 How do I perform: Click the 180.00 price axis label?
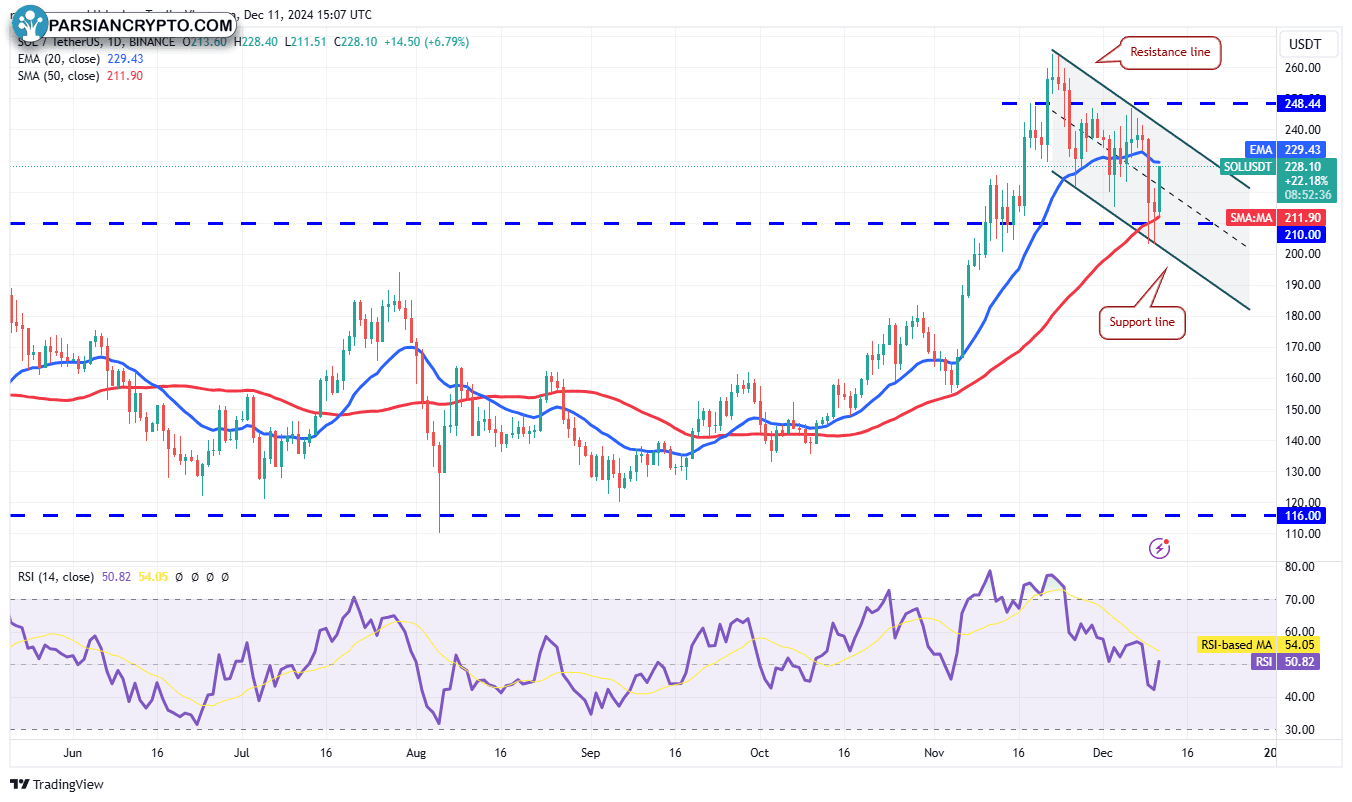[x=1303, y=316]
